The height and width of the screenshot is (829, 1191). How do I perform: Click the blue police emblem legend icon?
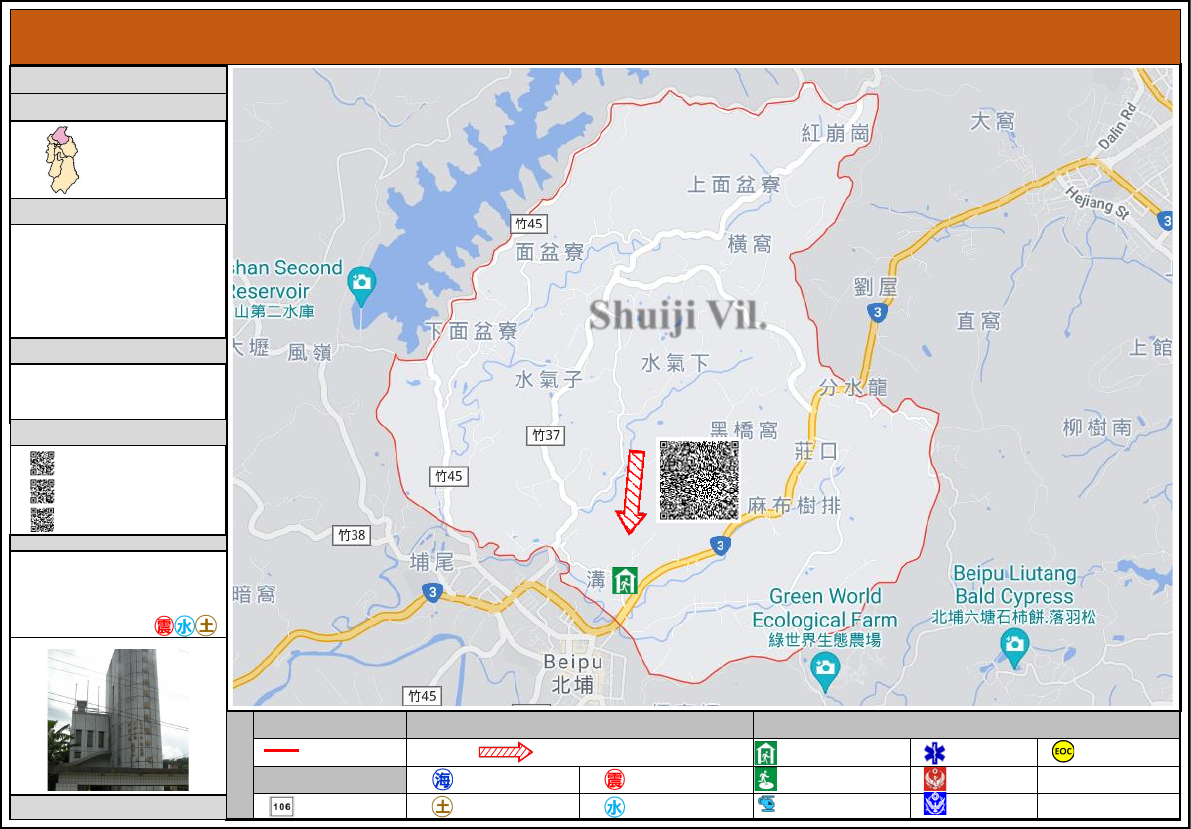[934, 804]
